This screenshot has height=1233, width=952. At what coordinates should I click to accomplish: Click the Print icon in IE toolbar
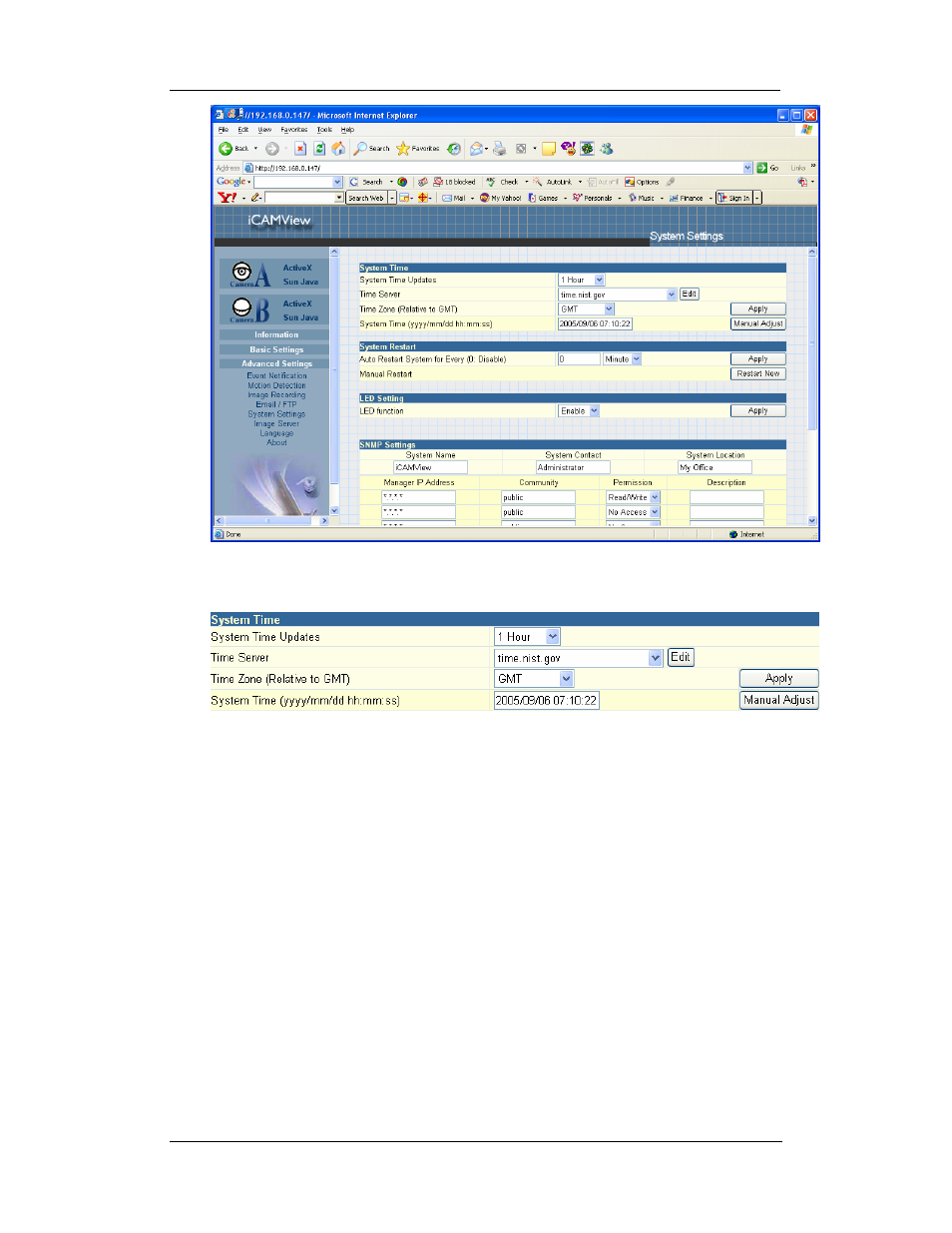tap(499, 149)
